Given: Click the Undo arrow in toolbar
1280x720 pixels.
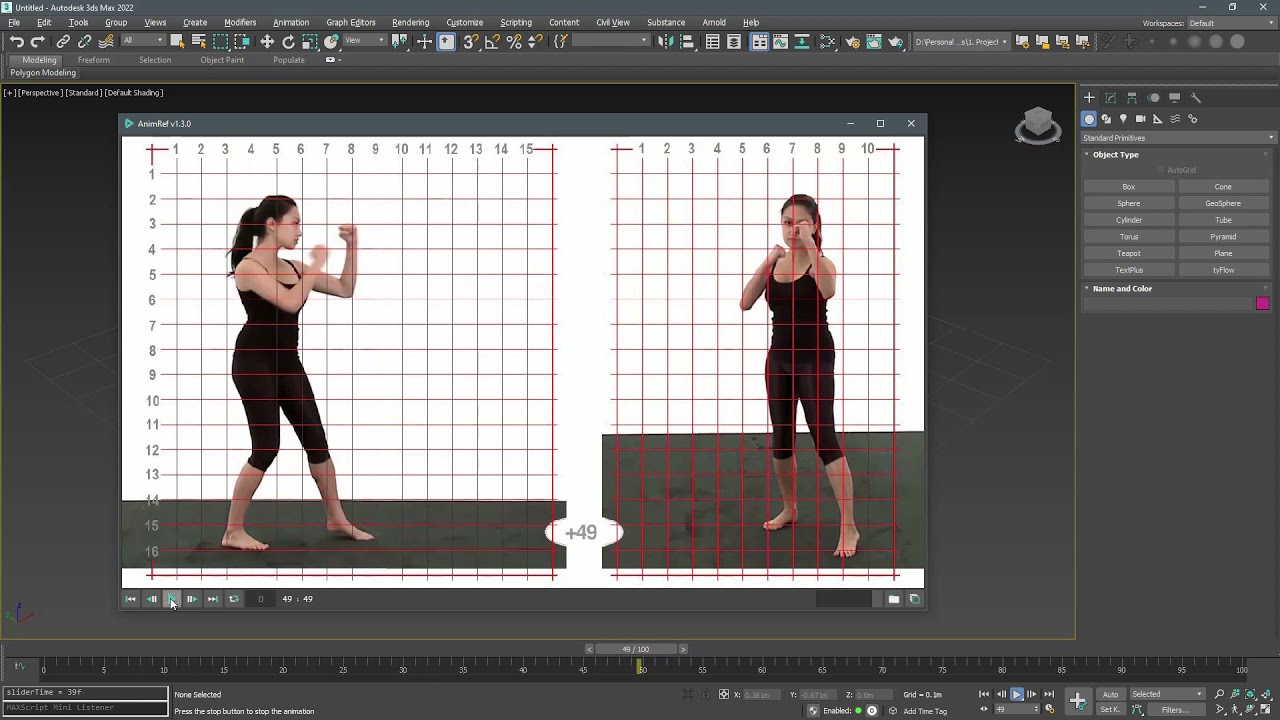Looking at the screenshot, I should pos(16,41).
